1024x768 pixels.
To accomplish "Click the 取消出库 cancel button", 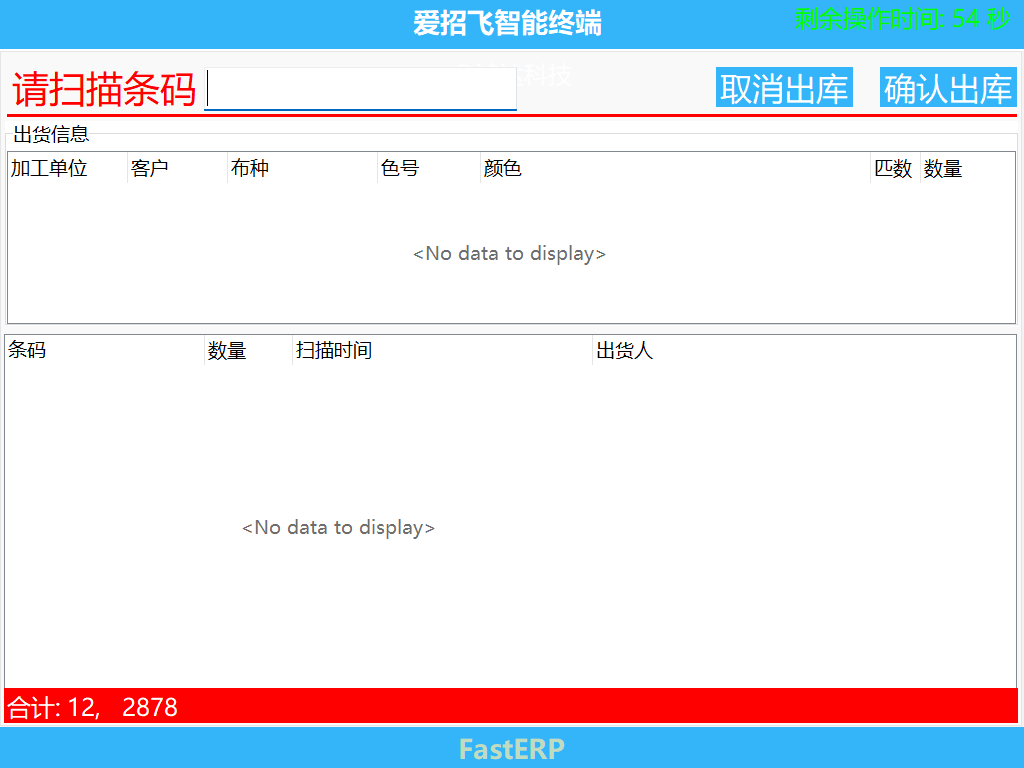I will click(784, 87).
